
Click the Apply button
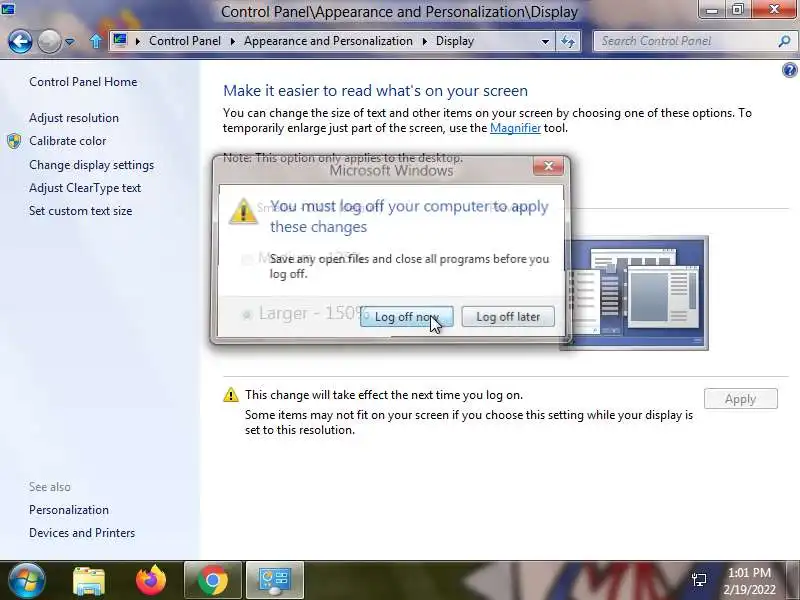(x=741, y=399)
